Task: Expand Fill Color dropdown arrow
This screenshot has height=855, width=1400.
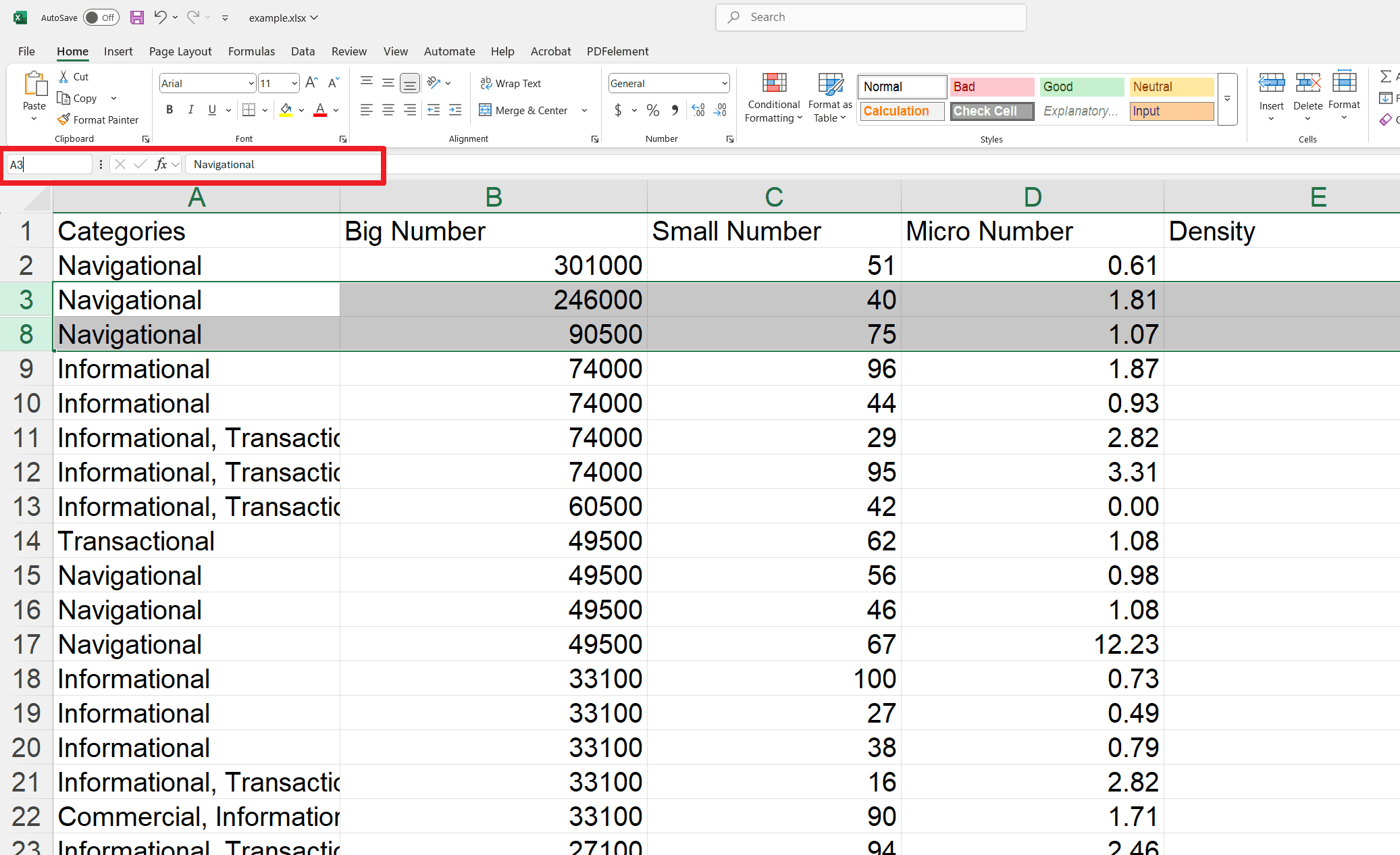Action: (301, 109)
